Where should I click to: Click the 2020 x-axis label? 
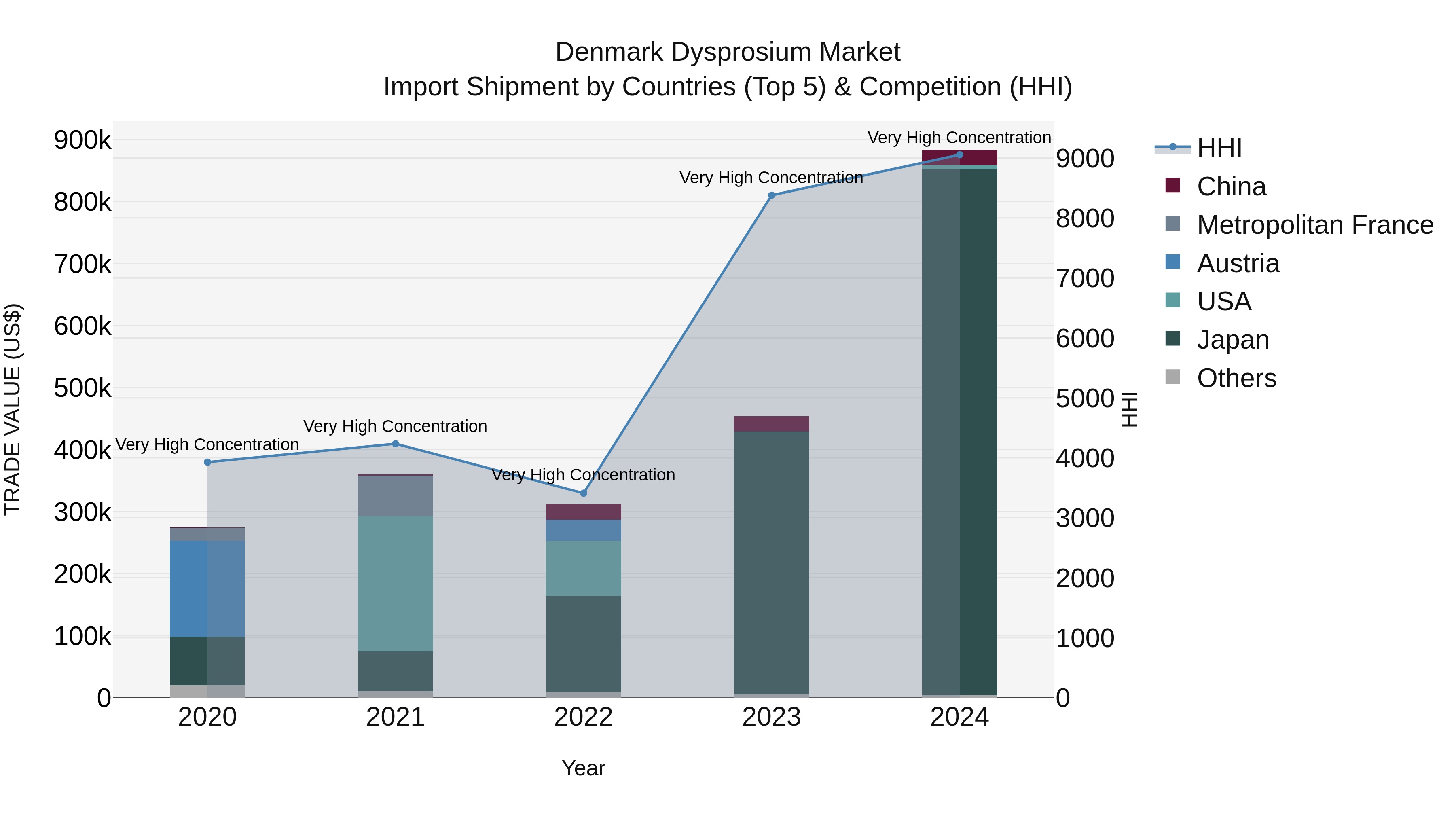[207, 717]
